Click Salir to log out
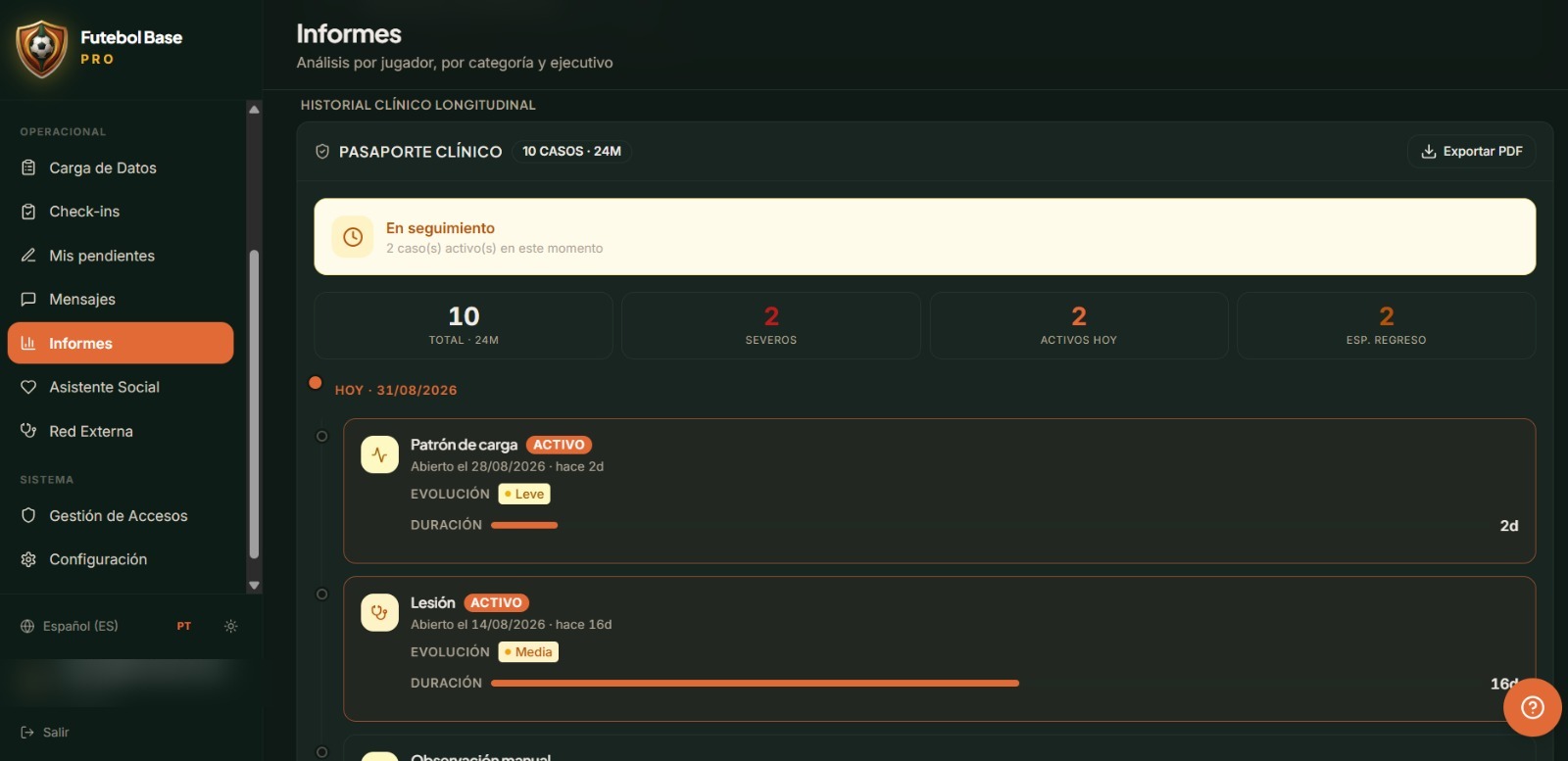The image size is (1568, 761). (45, 733)
